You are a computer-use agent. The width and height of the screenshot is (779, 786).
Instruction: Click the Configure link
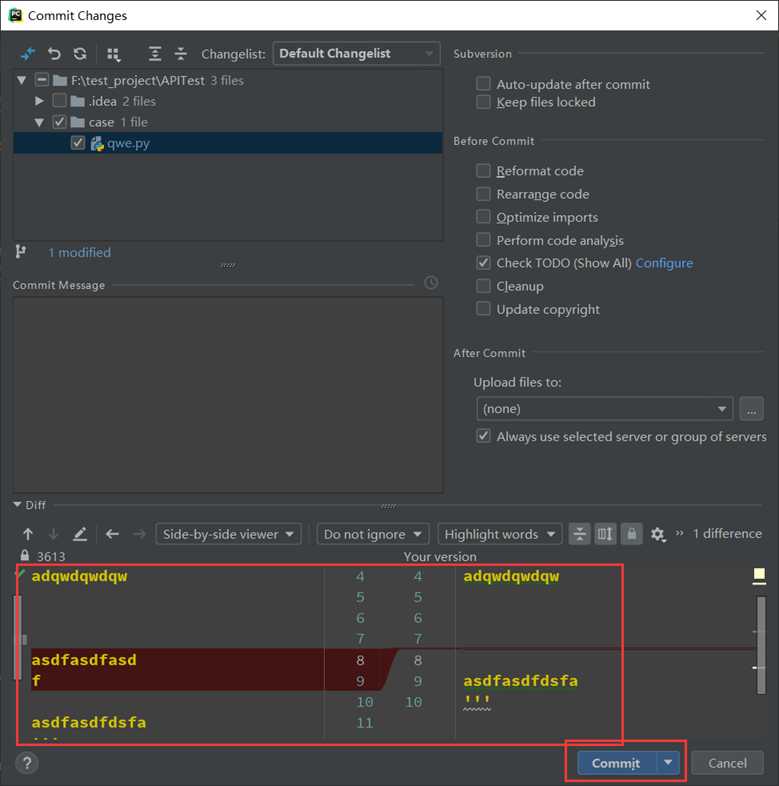pos(664,263)
